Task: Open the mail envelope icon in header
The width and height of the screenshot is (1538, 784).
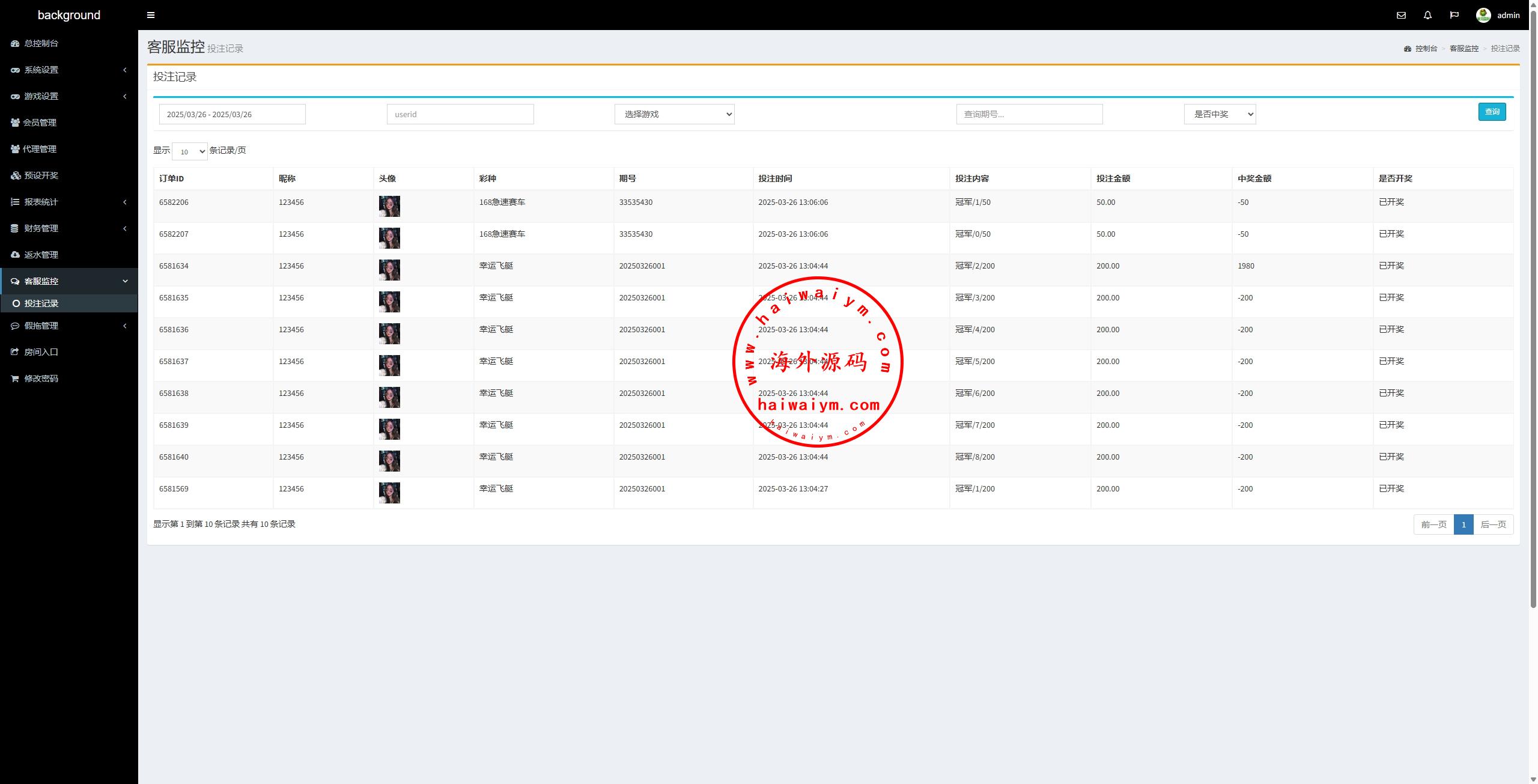Action: 1401,15
